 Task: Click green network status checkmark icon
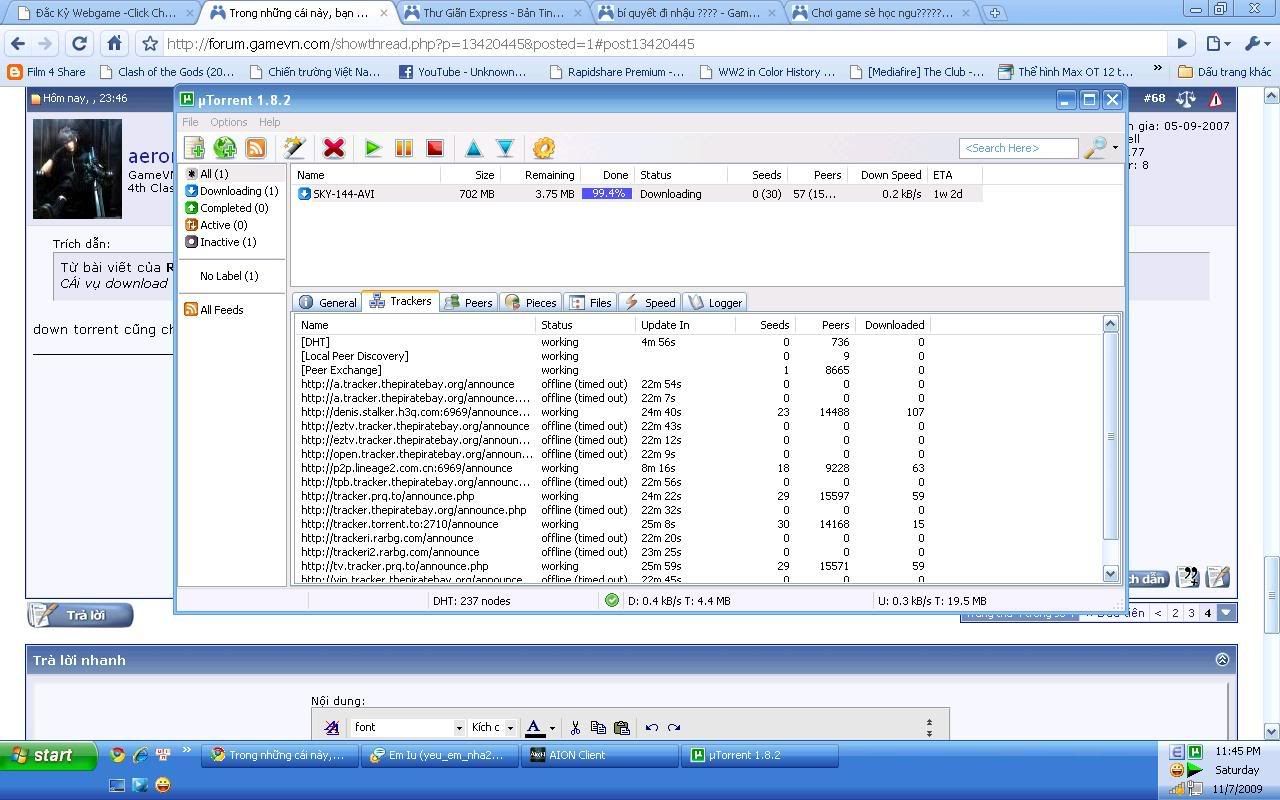611,601
